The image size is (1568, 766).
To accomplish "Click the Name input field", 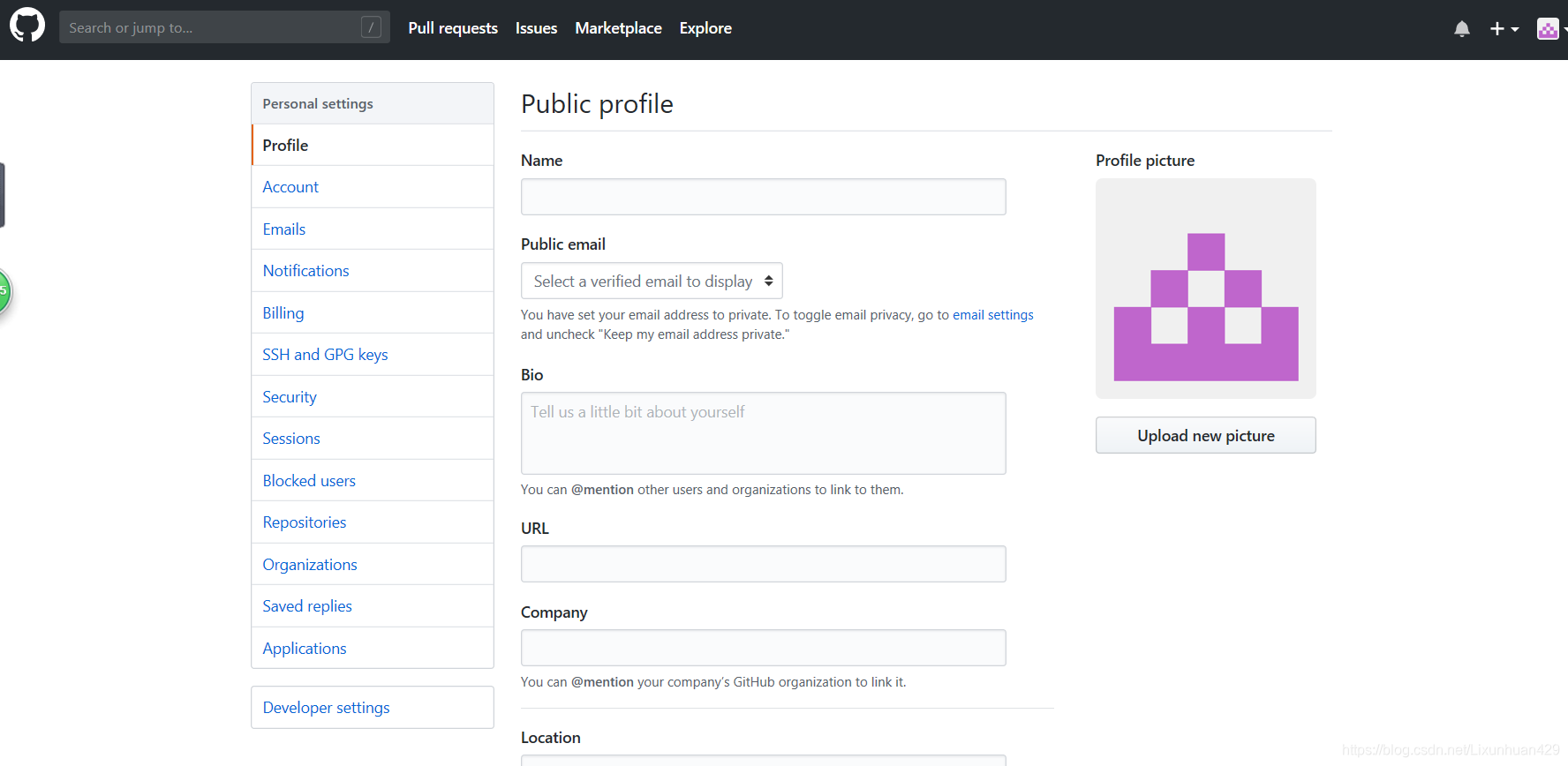I will coord(764,197).
